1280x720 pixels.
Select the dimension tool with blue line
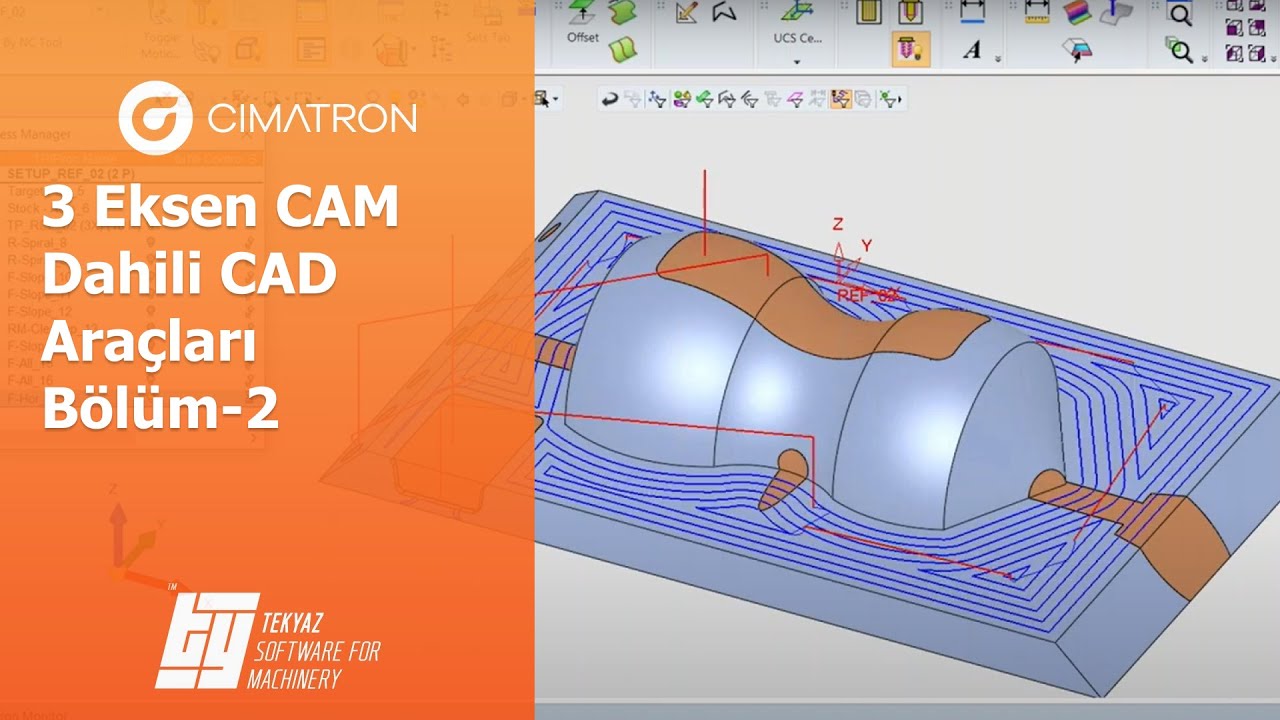coord(971,12)
